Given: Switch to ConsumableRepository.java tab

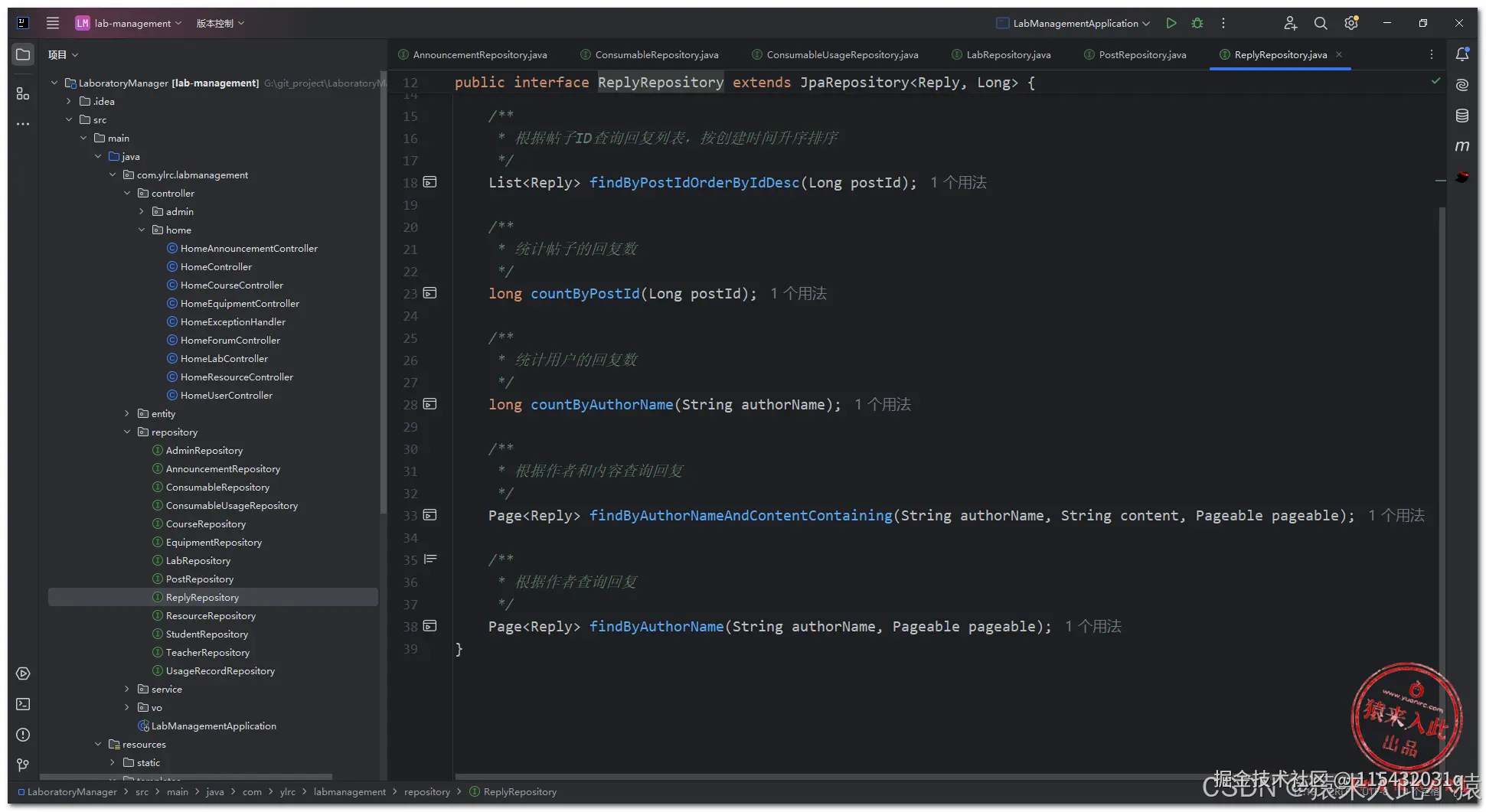Looking at the screenshot, I should (x=650, y=54).
